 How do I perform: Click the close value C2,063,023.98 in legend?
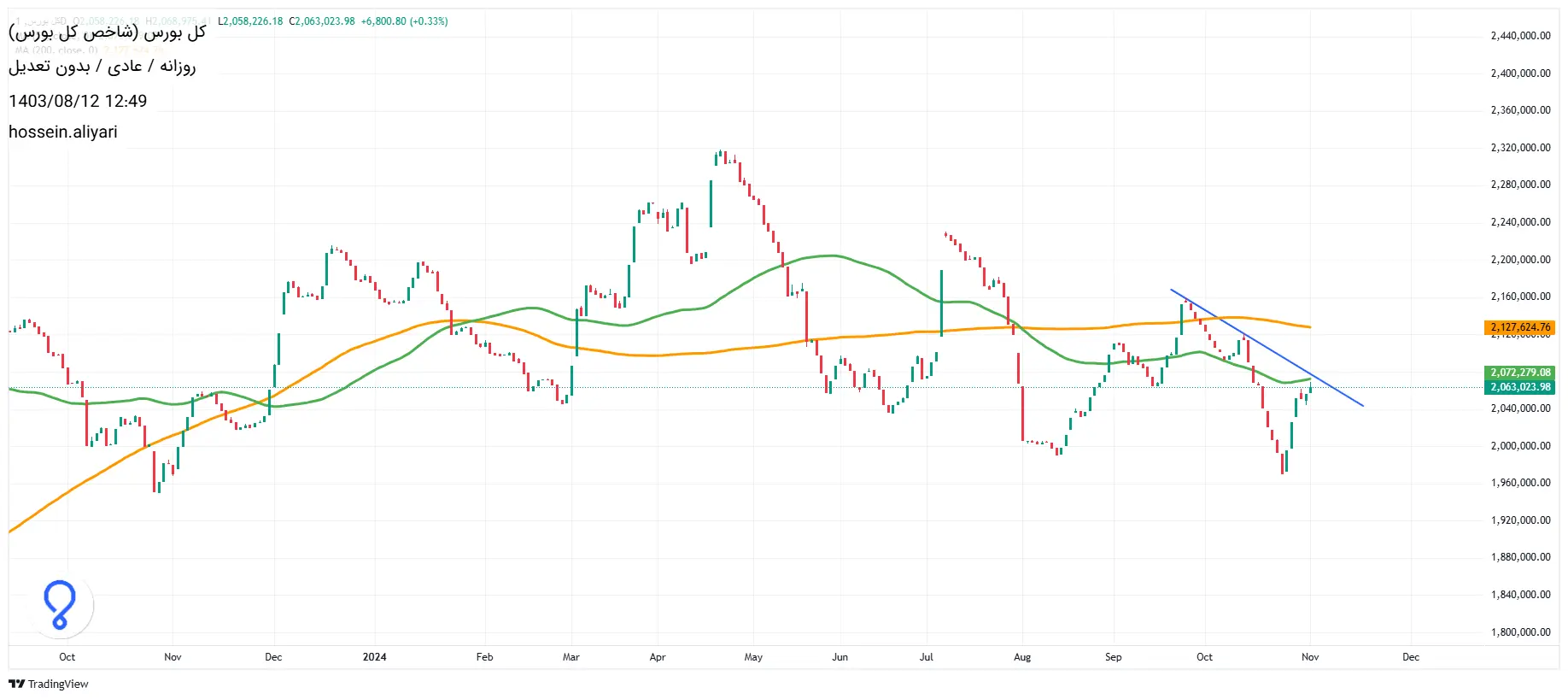(x=322, y=21)
